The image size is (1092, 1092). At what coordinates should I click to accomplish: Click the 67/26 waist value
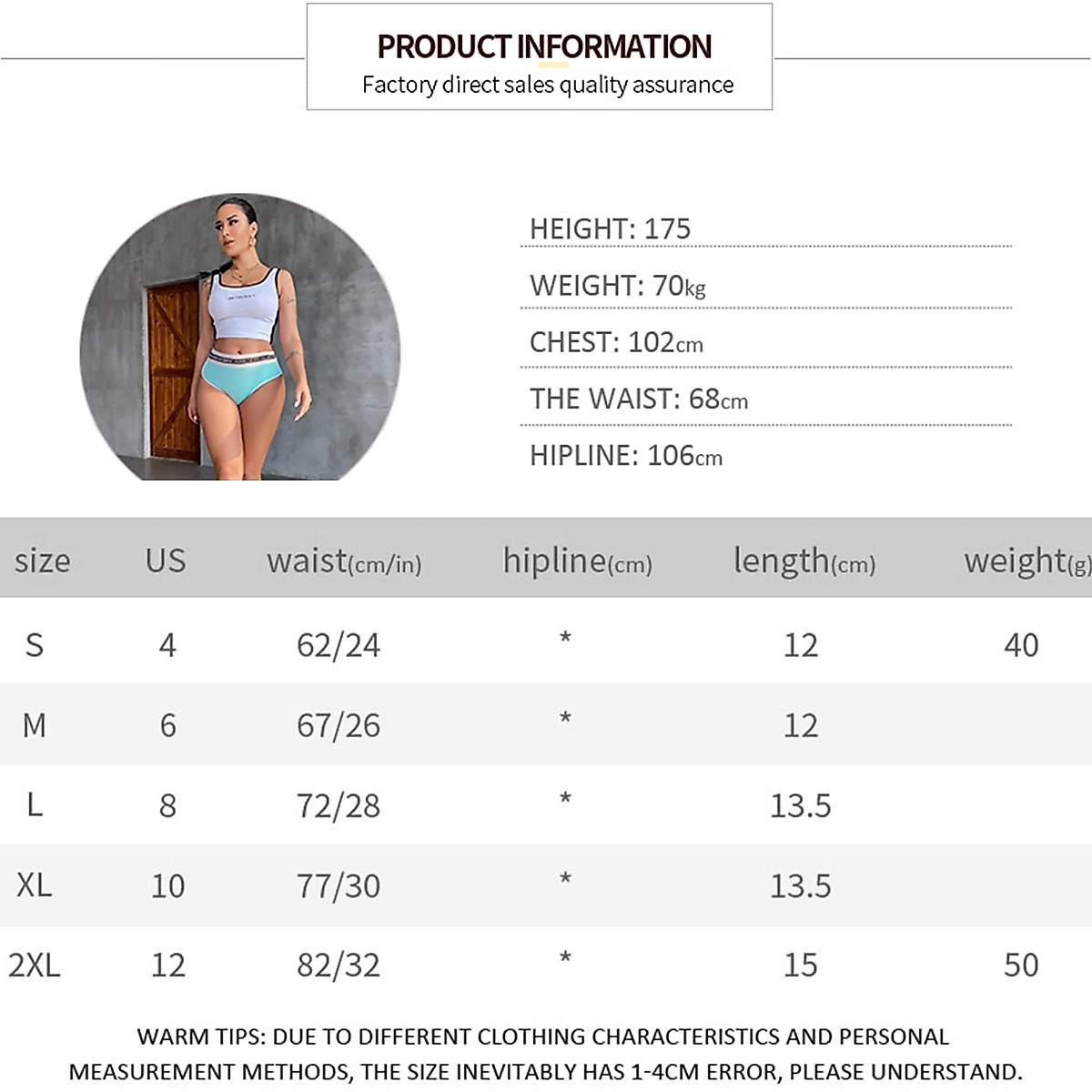(x=339, y=725)
